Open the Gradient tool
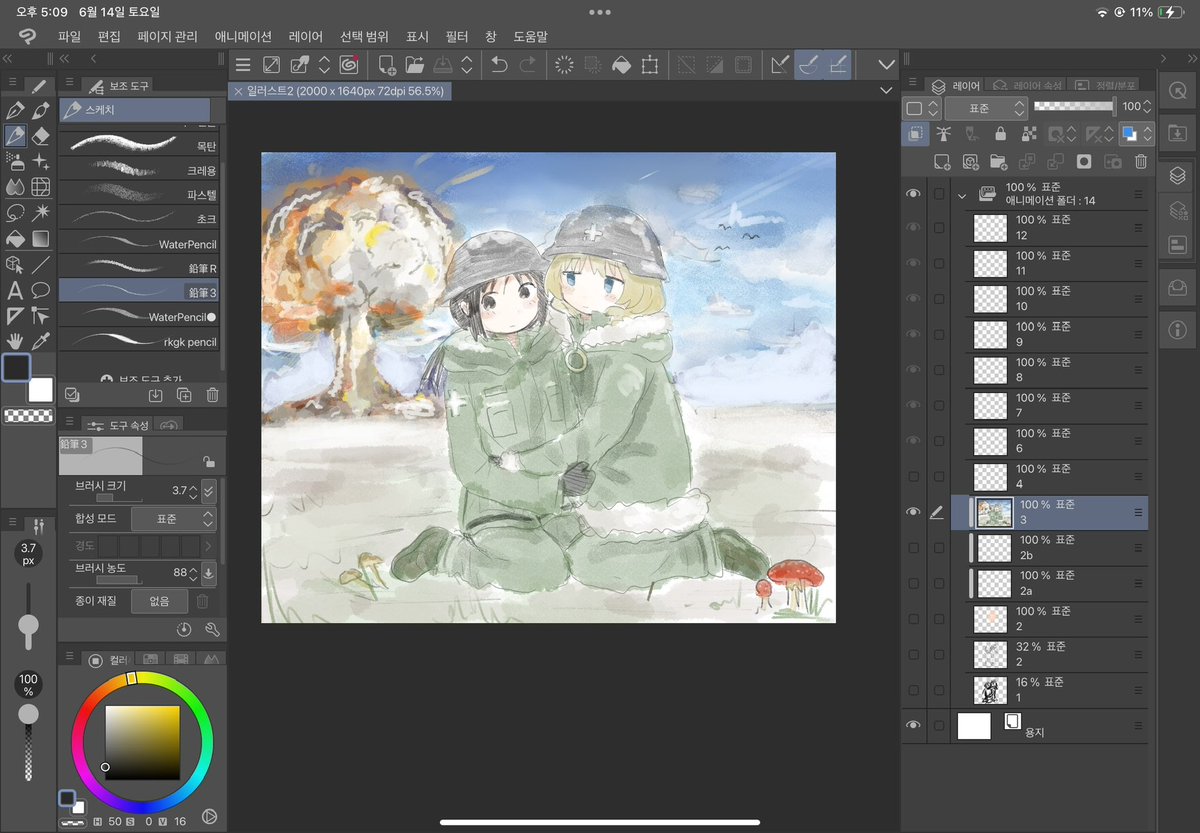Viewport: 1200px width, 833px height. coord(40,238)
